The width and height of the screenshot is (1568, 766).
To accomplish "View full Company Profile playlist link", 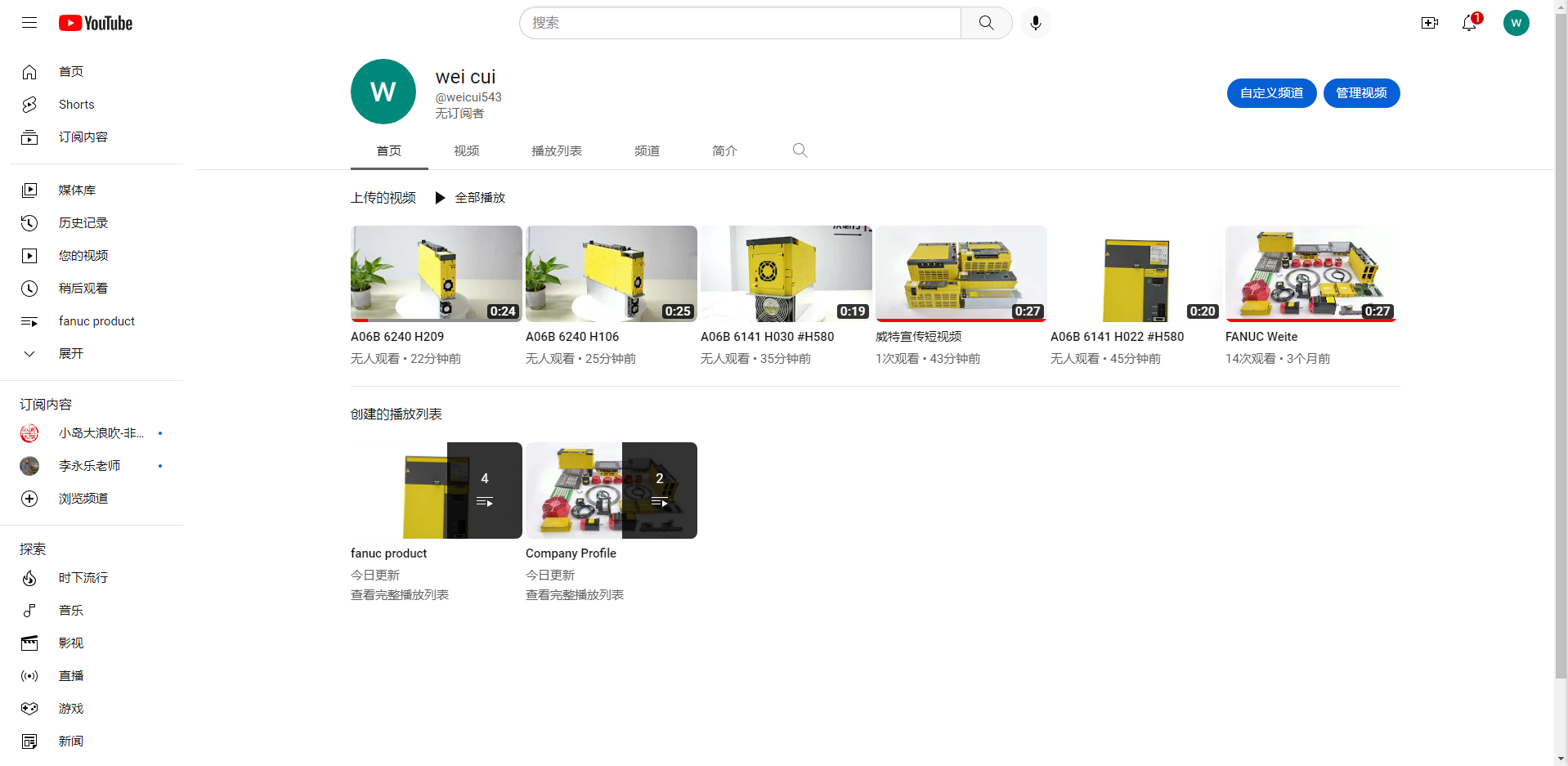I will tap(574, 595).
